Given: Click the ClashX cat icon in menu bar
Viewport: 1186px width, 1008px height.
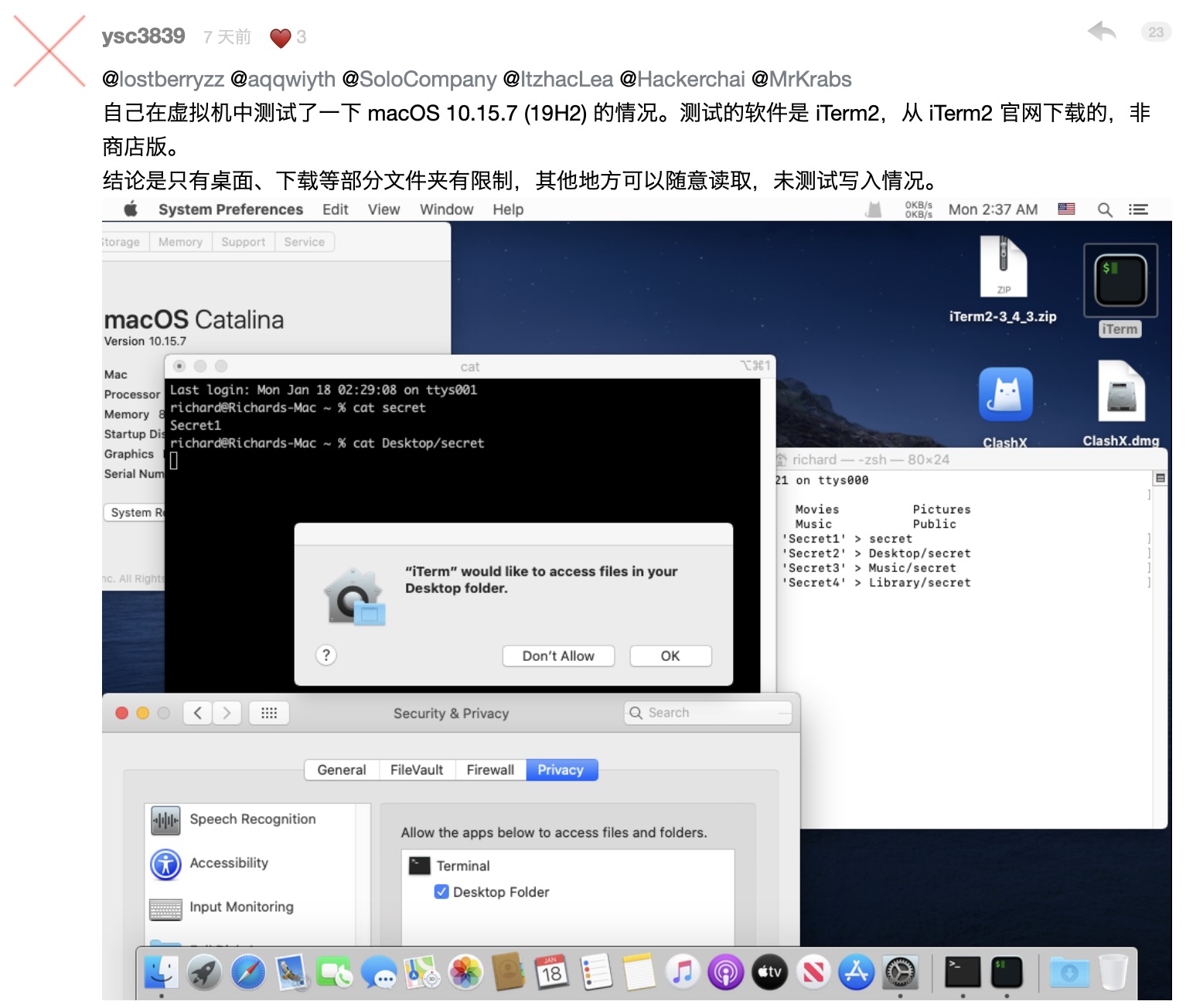Looking at the screenshot, I should coord(874,209).
